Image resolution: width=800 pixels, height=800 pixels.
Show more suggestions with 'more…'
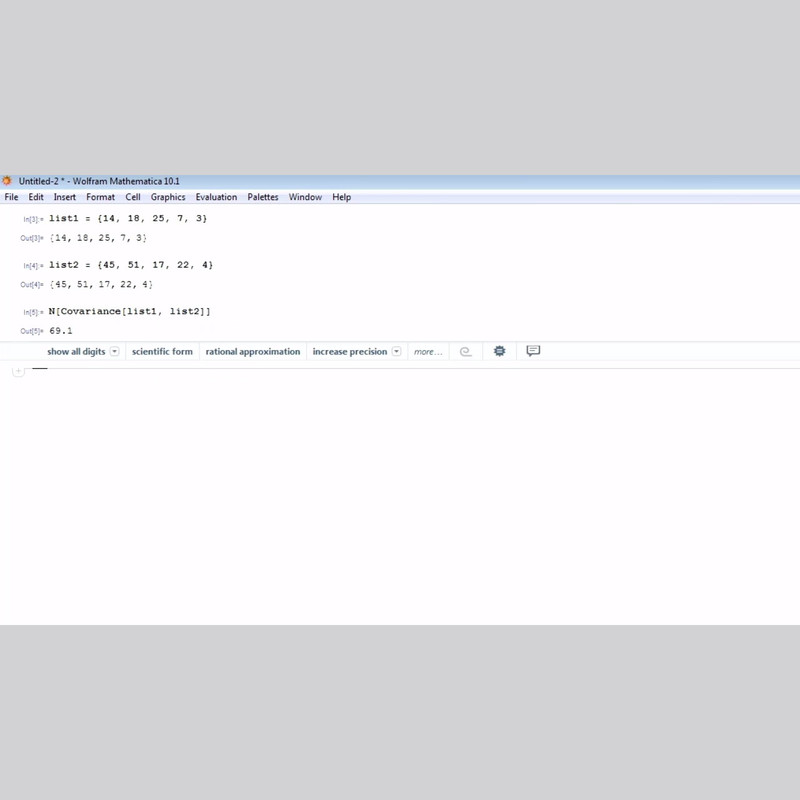[428, 352]
